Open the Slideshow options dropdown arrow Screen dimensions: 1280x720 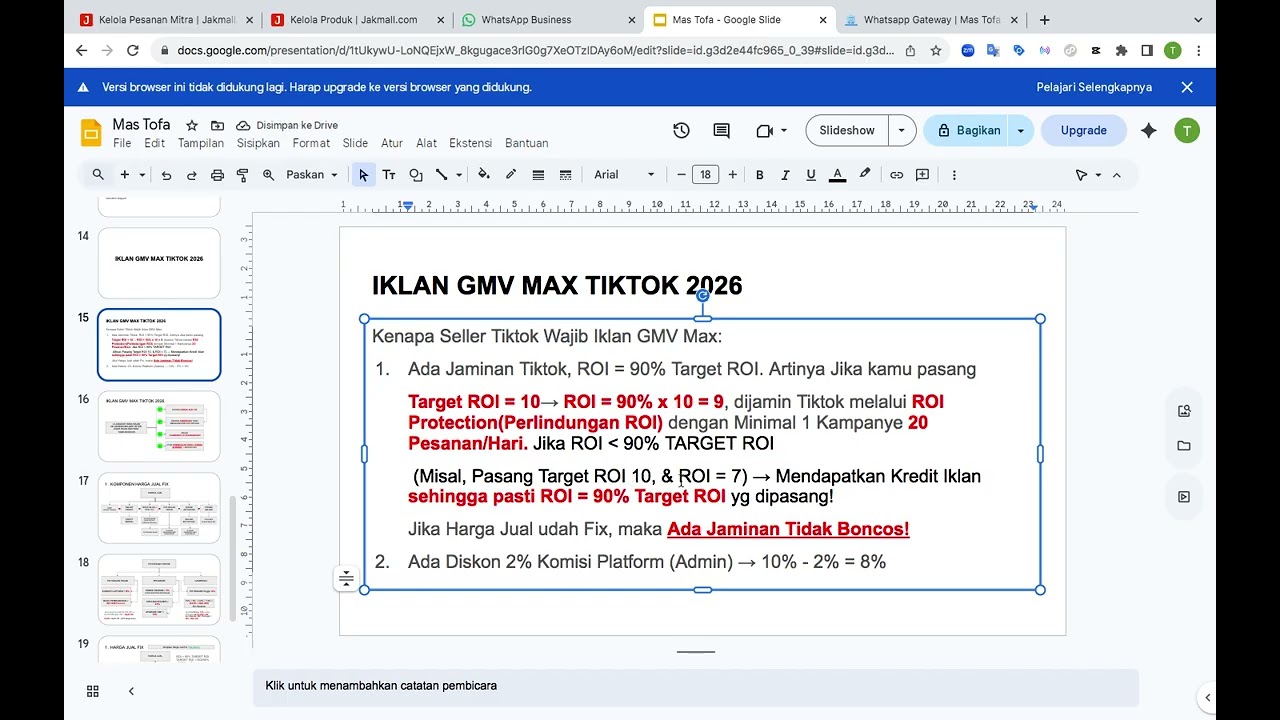pyautogui.click(x=902, y=130)
